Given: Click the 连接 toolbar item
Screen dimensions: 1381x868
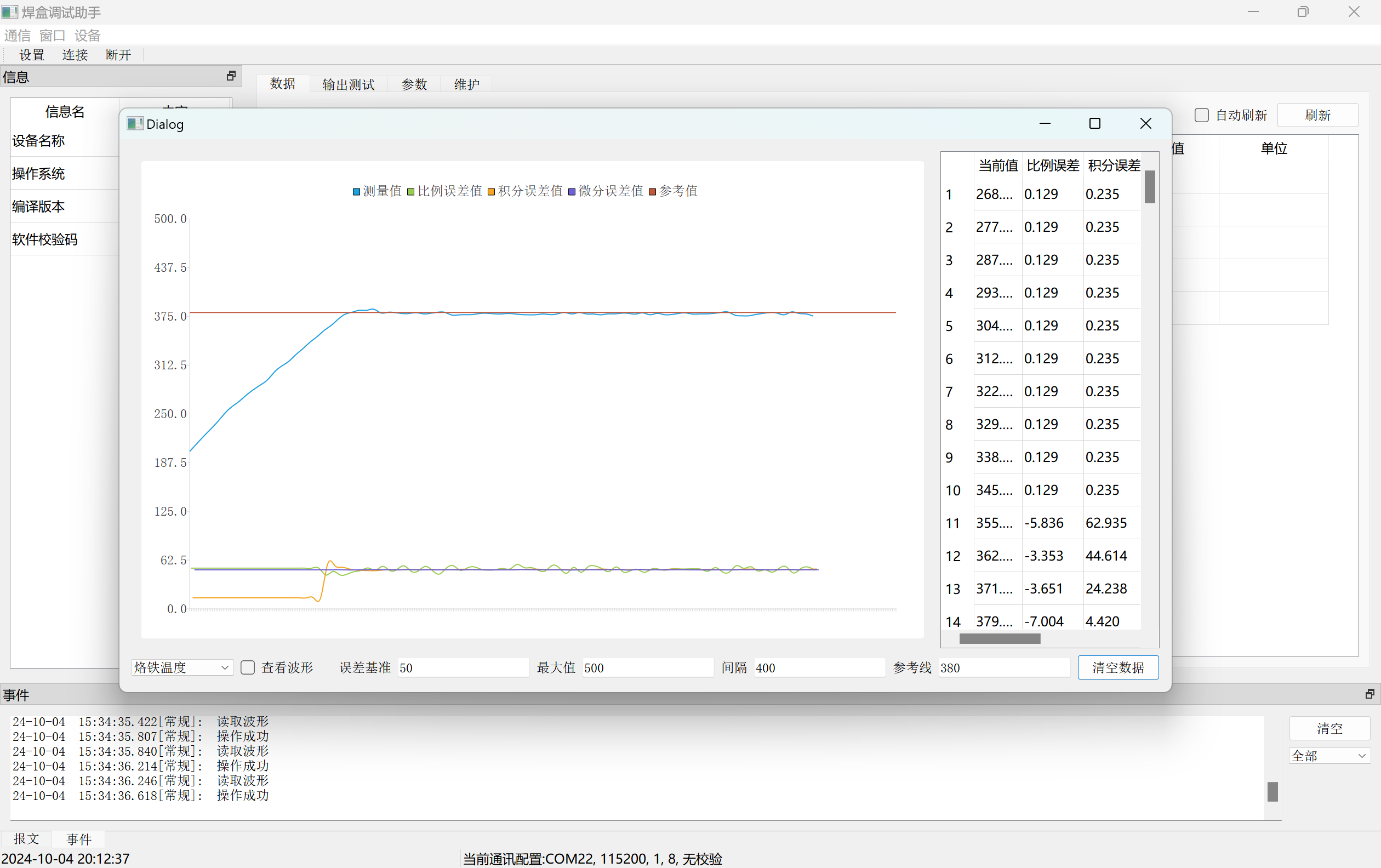Looking at the screenshot, I should [75, 55].
